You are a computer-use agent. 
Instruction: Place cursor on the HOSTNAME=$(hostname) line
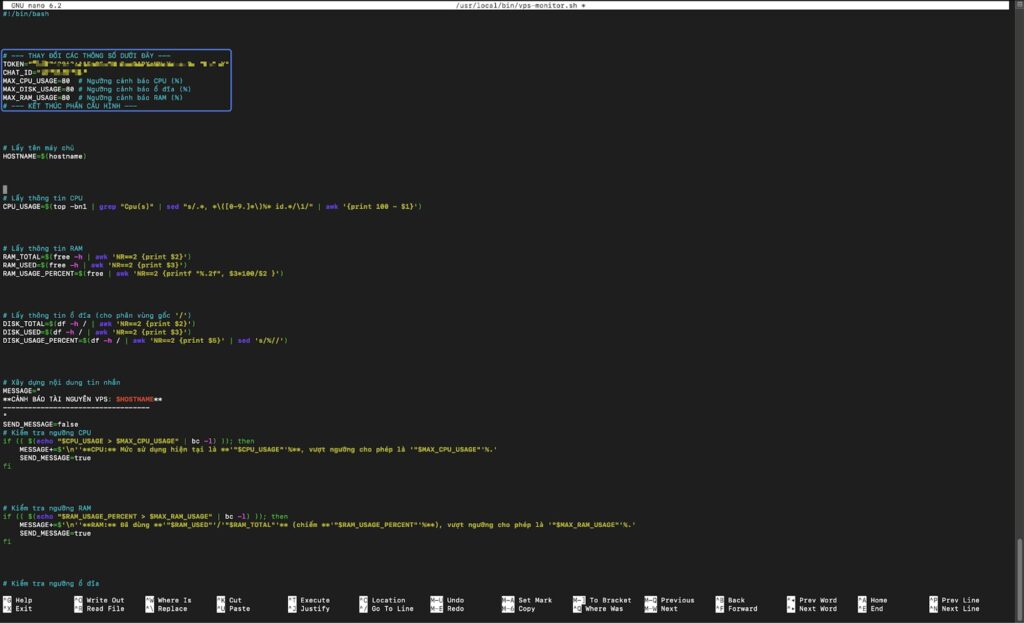pyautogui.click(x=44, y=156)
